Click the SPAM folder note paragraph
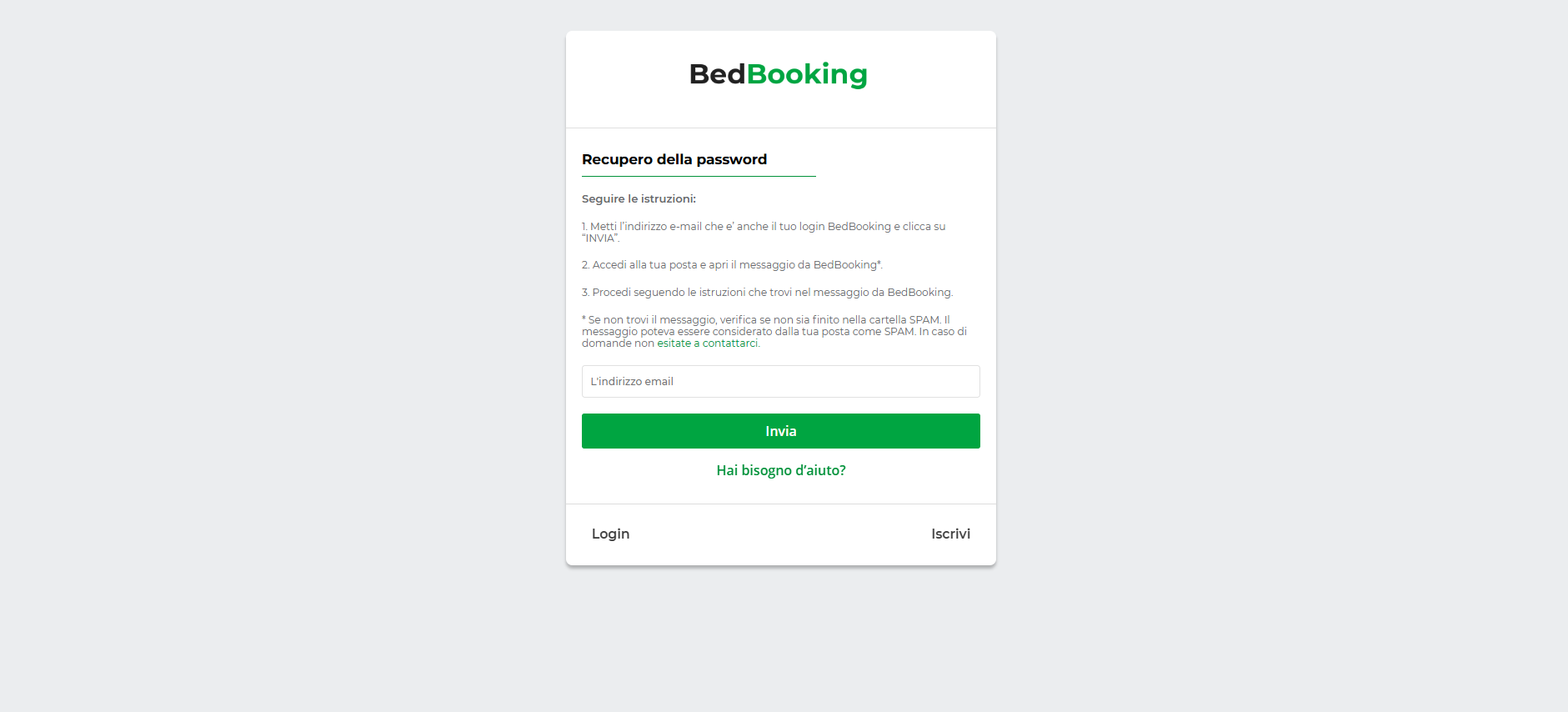1568x712 pixels. point(774,331)
